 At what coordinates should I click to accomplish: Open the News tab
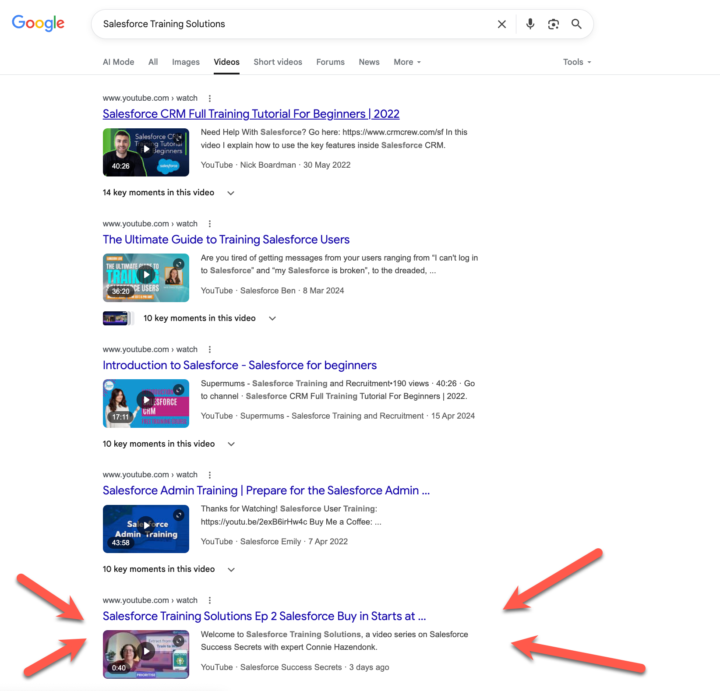[x=369, y=62]
